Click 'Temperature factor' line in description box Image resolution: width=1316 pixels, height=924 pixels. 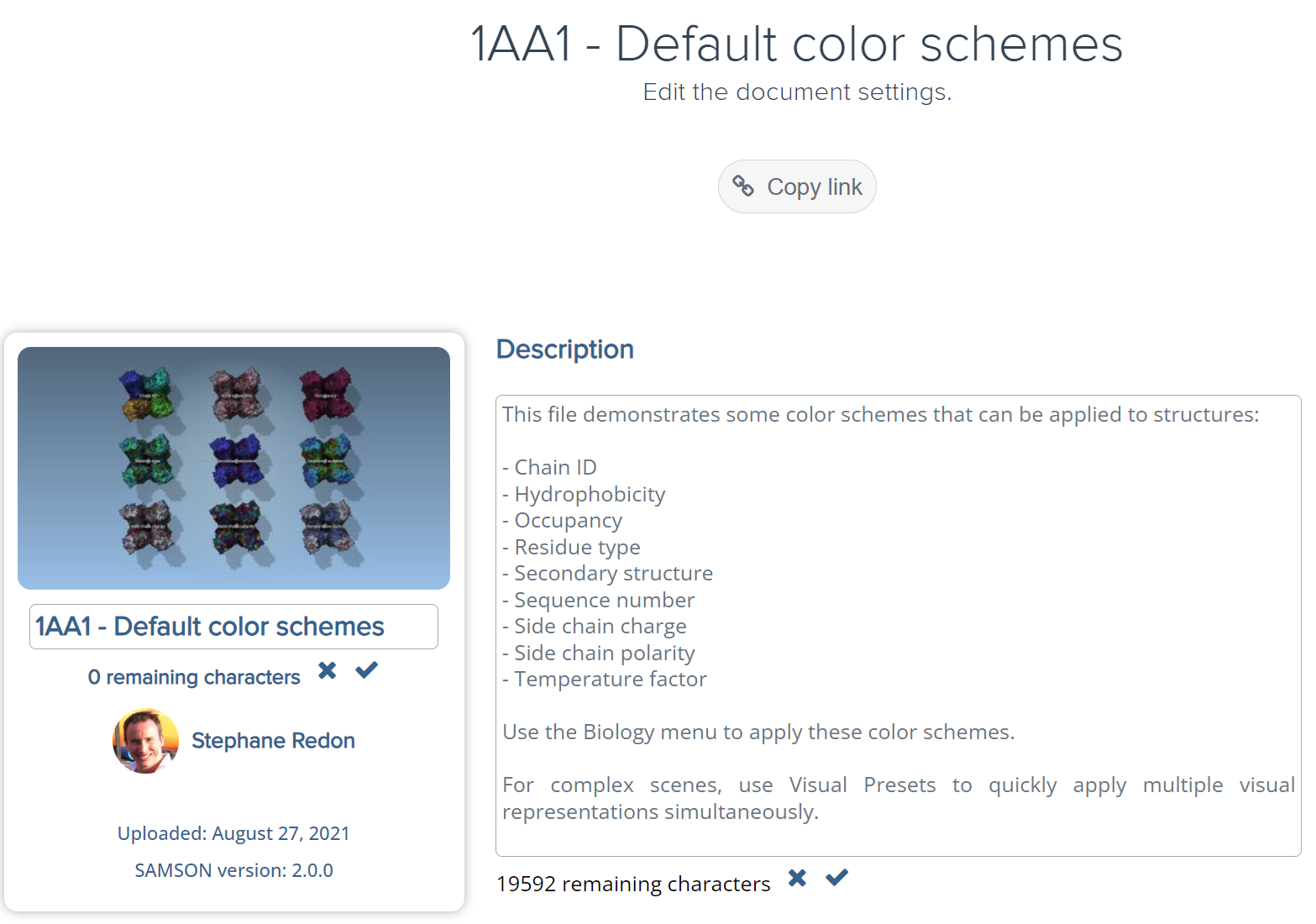pyautogui.click(x=611, y=679)
